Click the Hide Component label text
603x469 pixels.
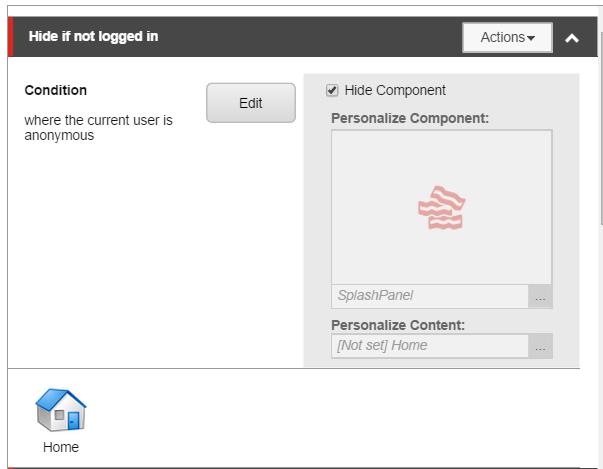click(x=395, y=90)
